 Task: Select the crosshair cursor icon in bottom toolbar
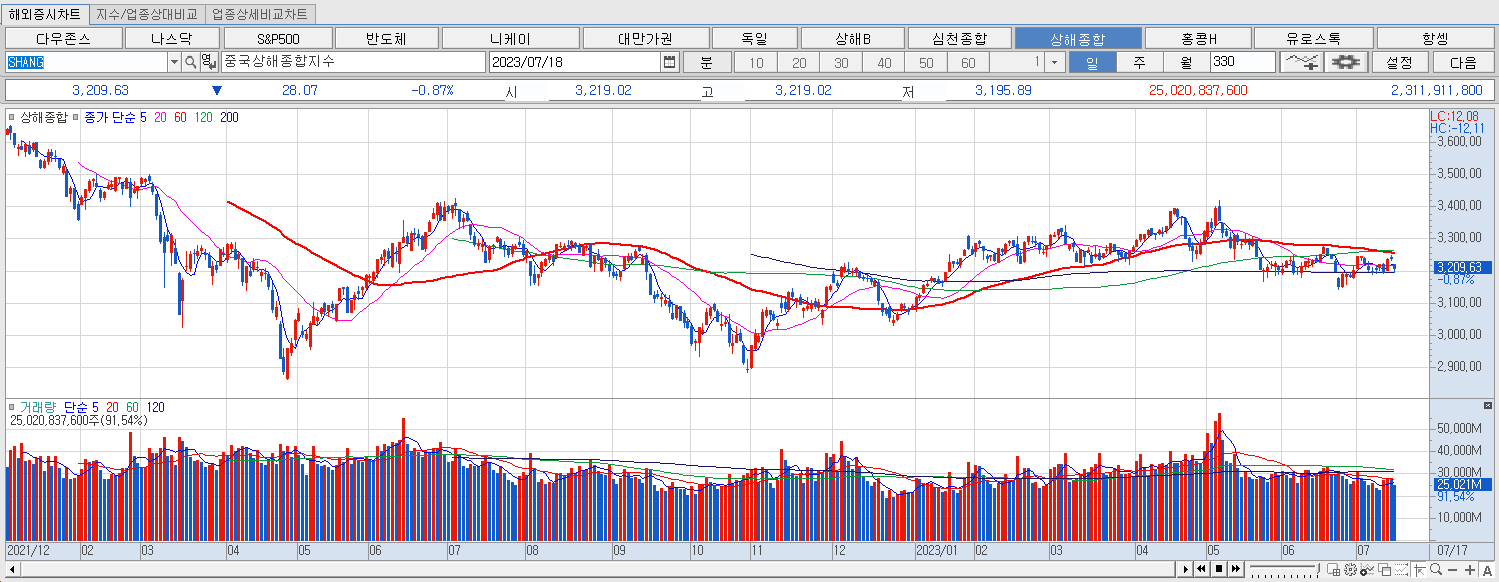point(1421,570)
